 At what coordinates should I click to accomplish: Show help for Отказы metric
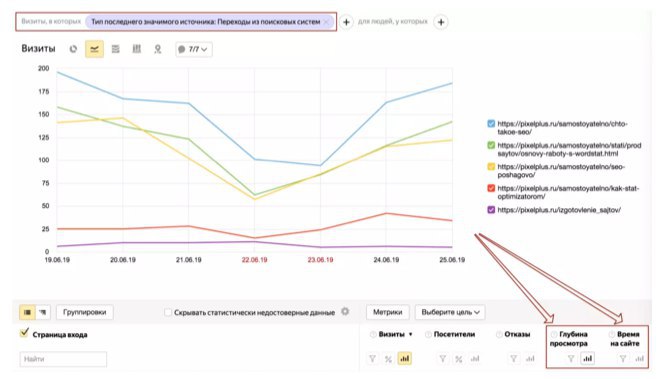[x=499, y=334]
